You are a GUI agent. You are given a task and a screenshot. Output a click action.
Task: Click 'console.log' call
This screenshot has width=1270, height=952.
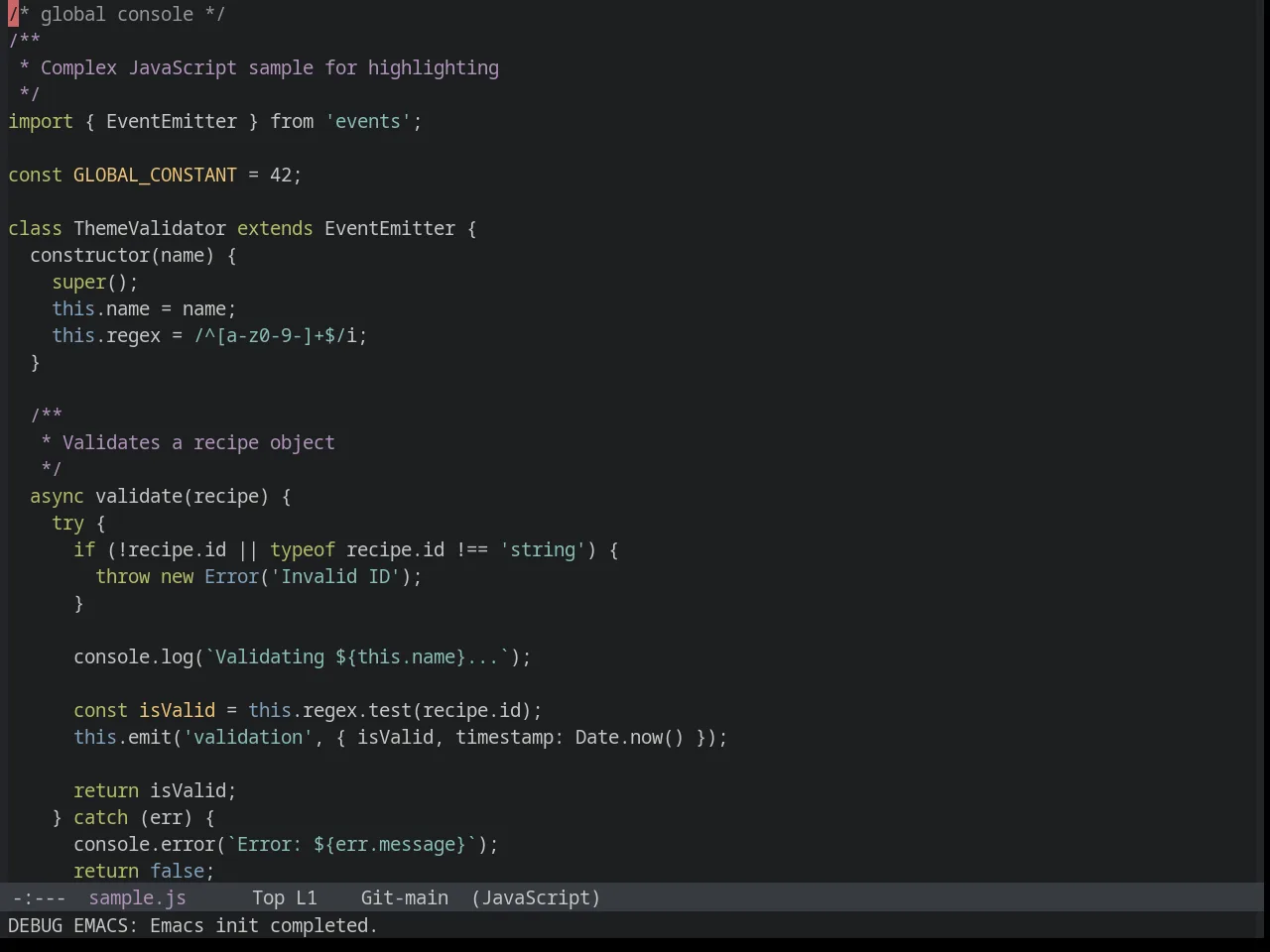[x=133, y=656]
